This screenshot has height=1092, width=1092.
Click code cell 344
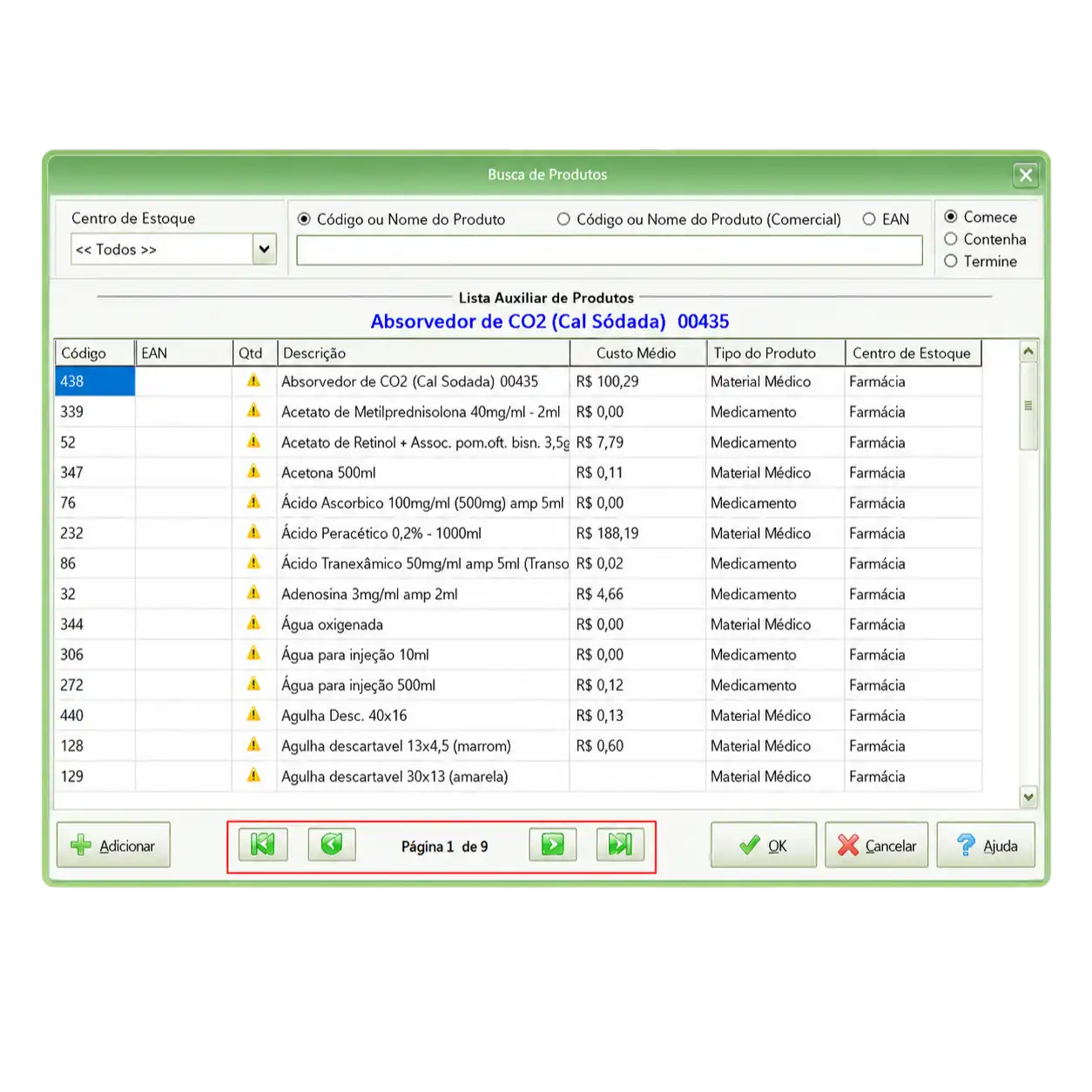click(94, 624)
